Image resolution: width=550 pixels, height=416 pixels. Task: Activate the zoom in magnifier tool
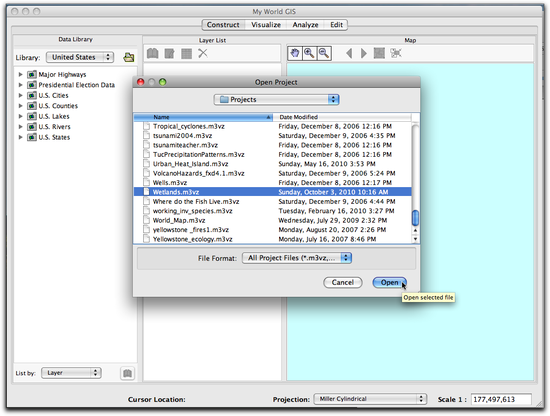[309, 53]
